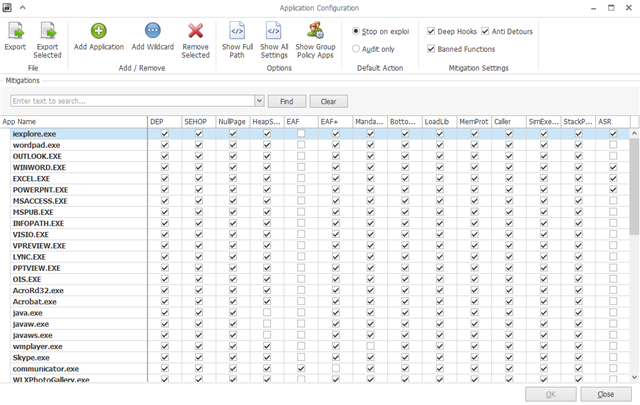Screen dimensions: 640x405
Task: Click the application icon in title bar
Action: pos(7,7)
